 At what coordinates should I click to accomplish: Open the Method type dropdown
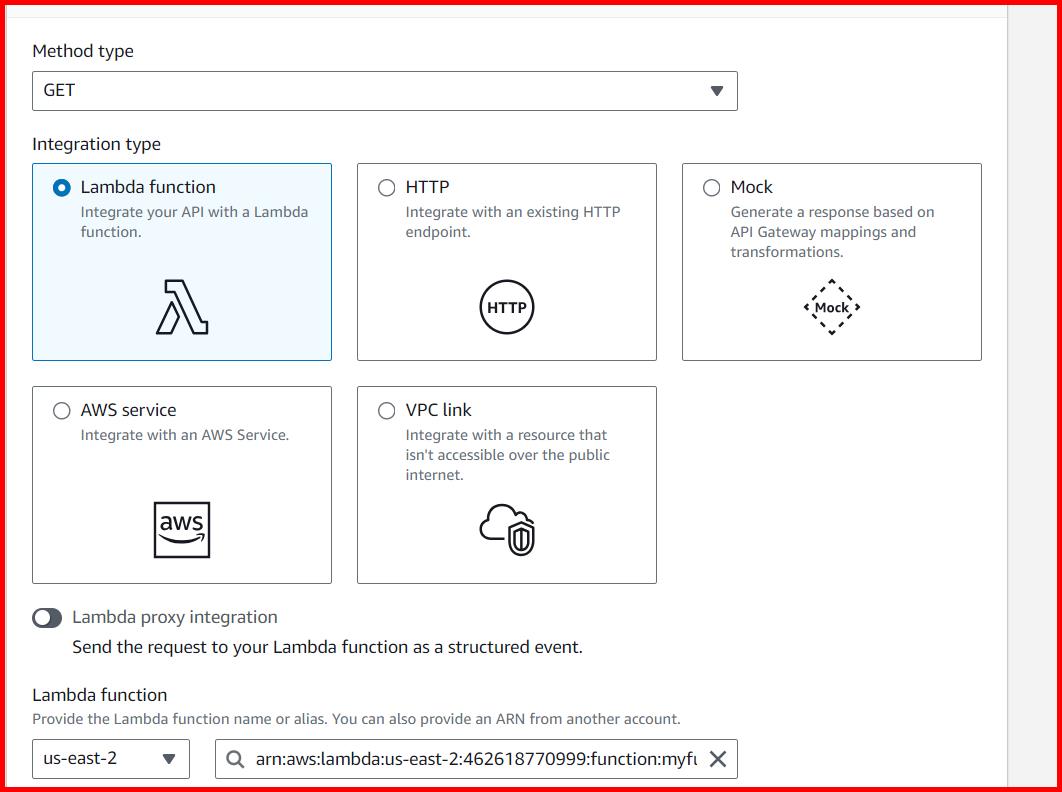click(x=384, y=90)
